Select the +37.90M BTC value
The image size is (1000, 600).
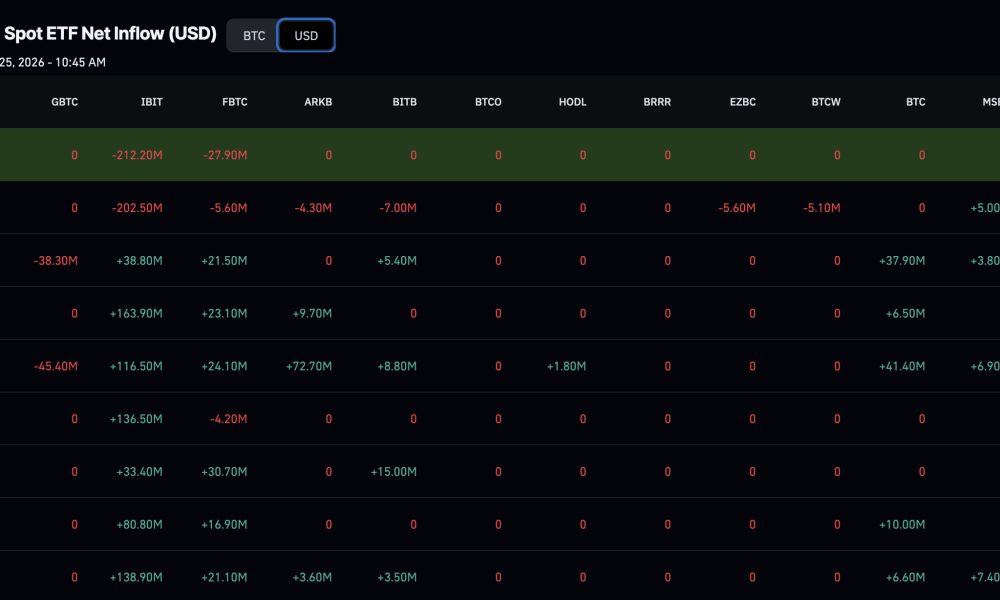[x=902, y=261]
